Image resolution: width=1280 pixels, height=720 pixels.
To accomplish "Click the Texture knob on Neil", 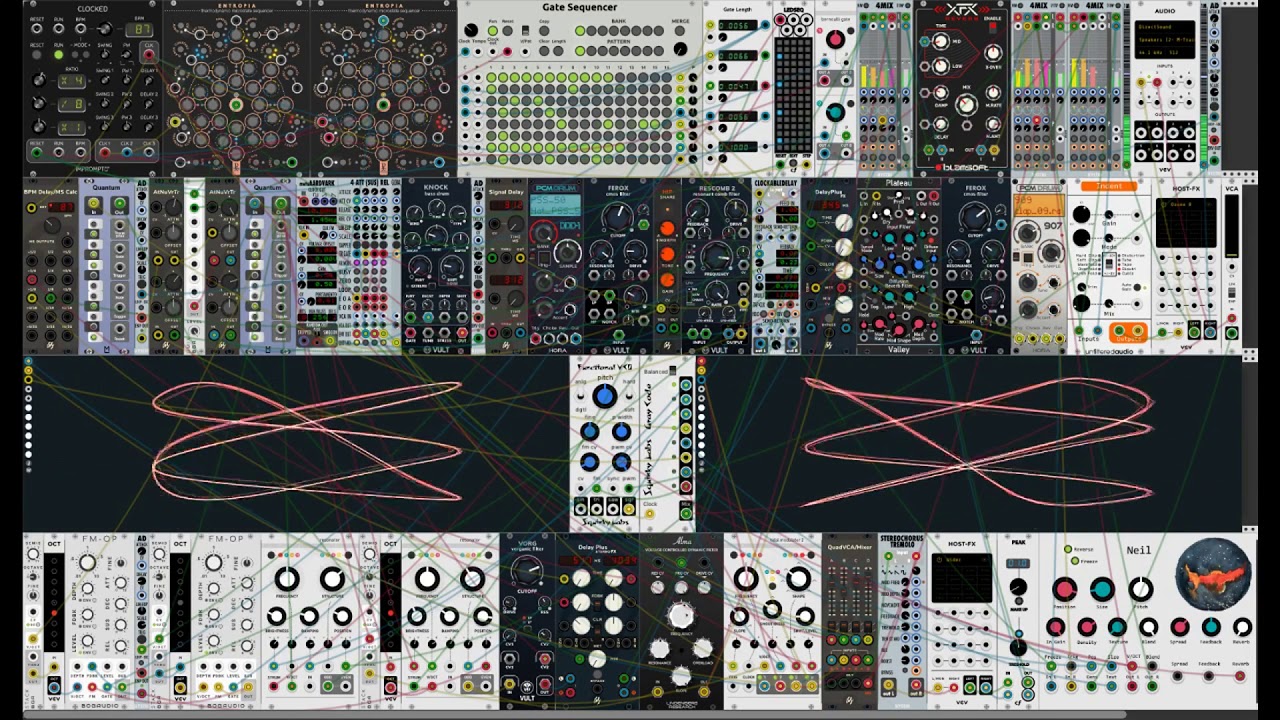I will 1118,627.
